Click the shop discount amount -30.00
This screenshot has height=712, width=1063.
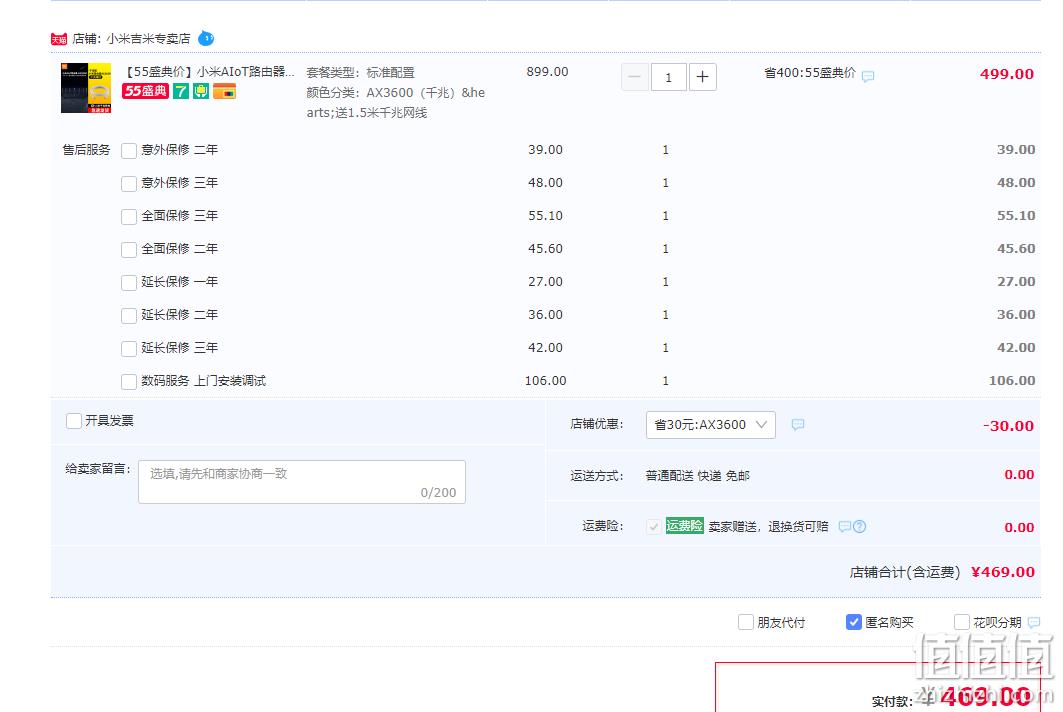[x=1009, y=426]
